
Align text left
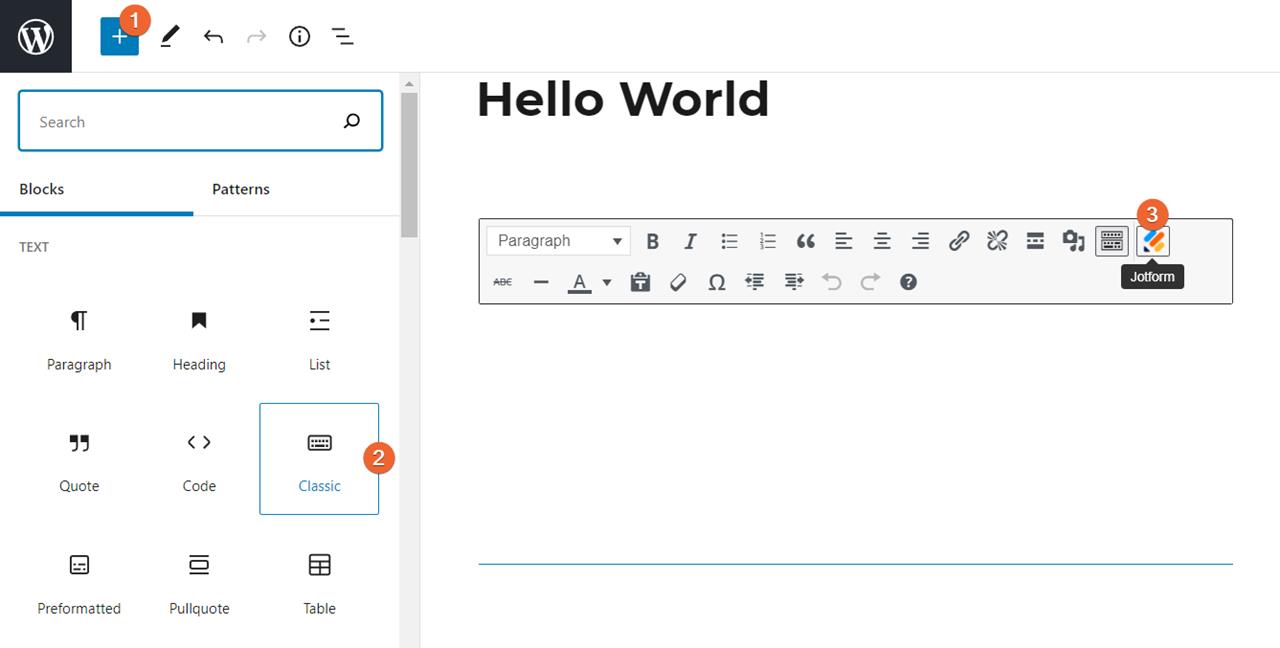click(844, 241)
